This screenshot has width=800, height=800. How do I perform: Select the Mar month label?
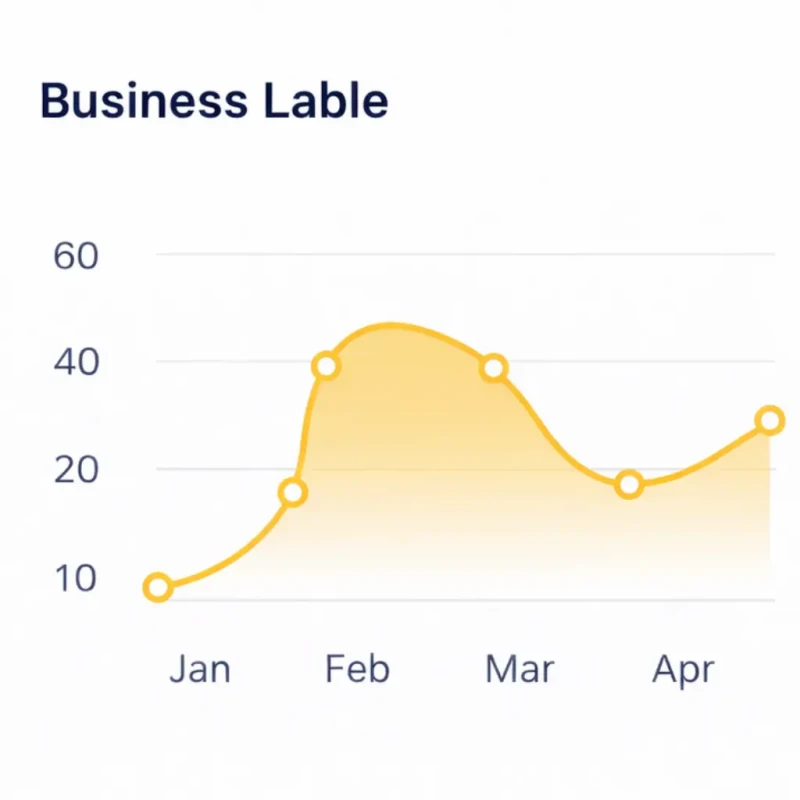(x=519, y=669)
